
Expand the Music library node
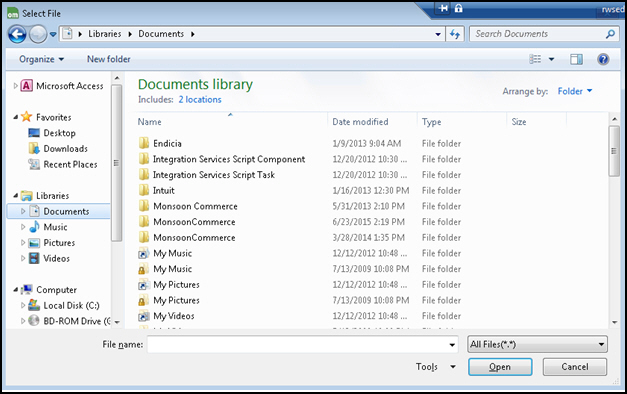23,227
